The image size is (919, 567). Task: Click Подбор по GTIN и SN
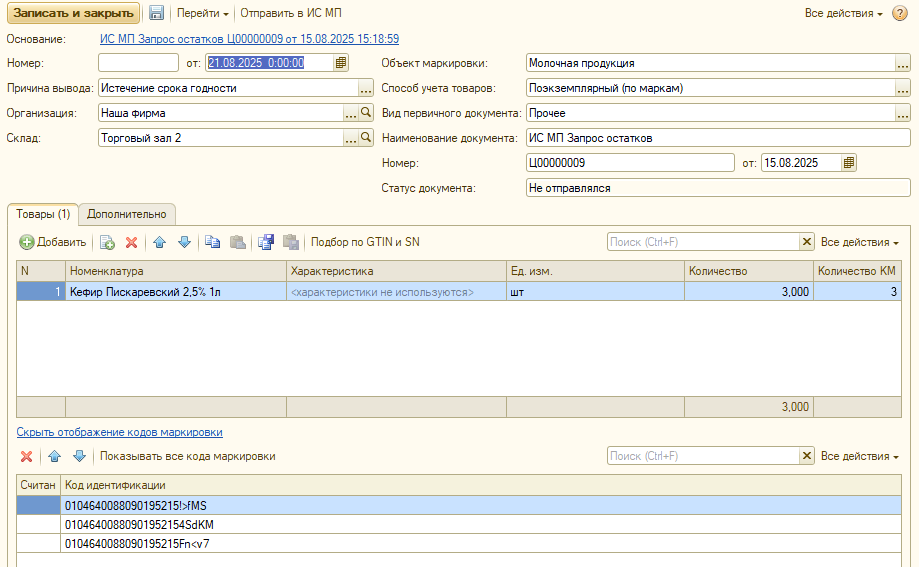(365, 242)
